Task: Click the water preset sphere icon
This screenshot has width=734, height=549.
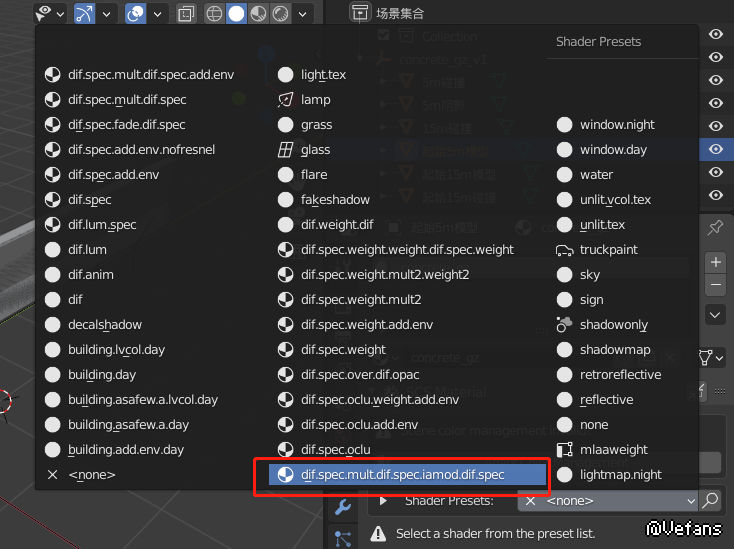Action: pos(564,175)
